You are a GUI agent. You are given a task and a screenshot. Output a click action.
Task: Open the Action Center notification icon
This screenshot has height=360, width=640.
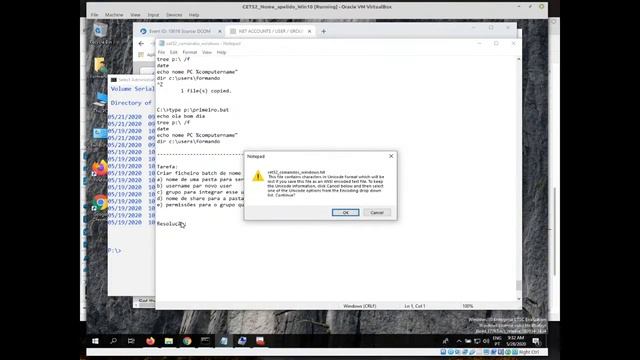[536, 341]
